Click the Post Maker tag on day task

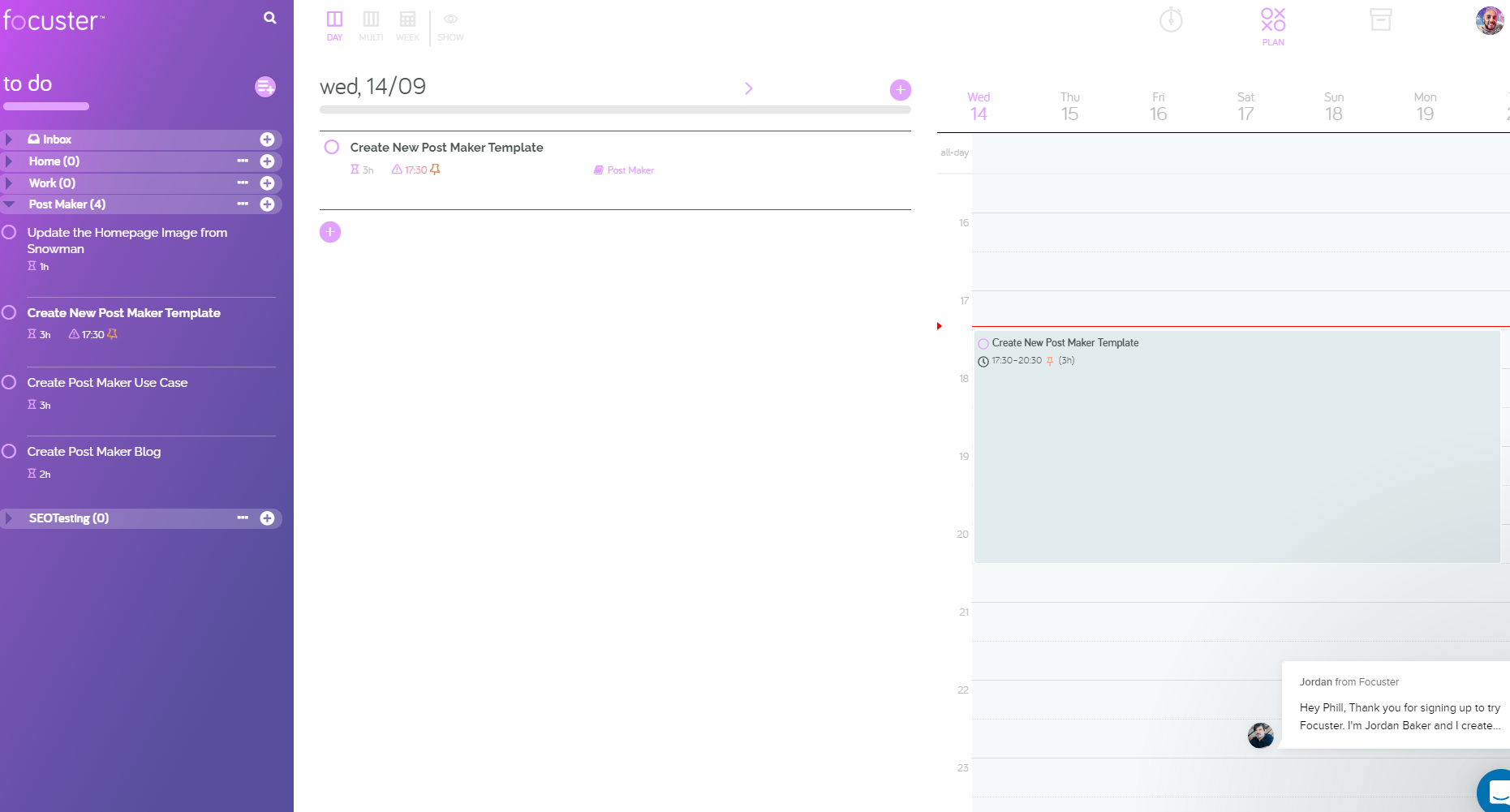[624, 170]
